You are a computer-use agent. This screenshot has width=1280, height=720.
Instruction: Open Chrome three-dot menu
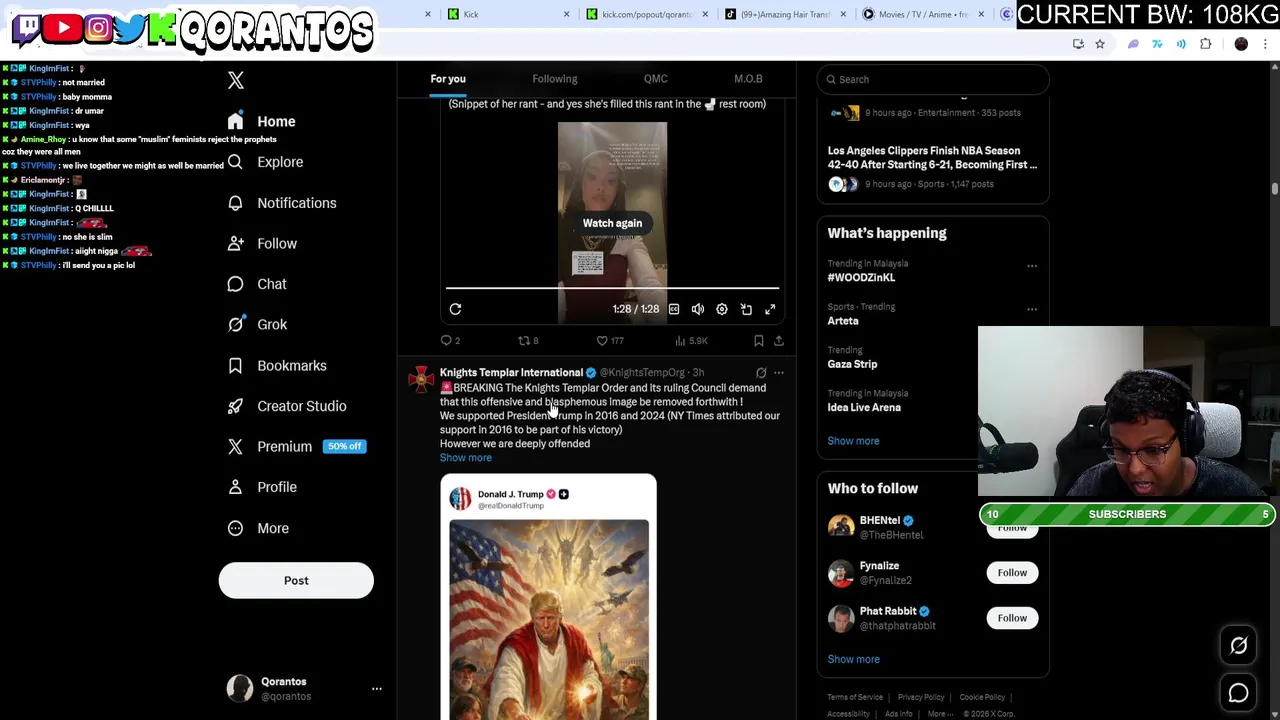coord(1265,44)
